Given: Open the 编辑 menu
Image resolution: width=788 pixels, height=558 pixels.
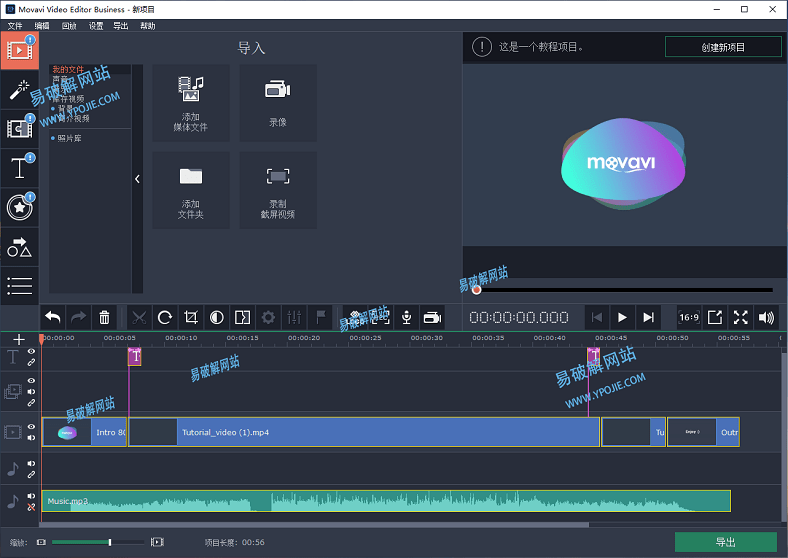Looking at the screenshot, I should point(42,26).
